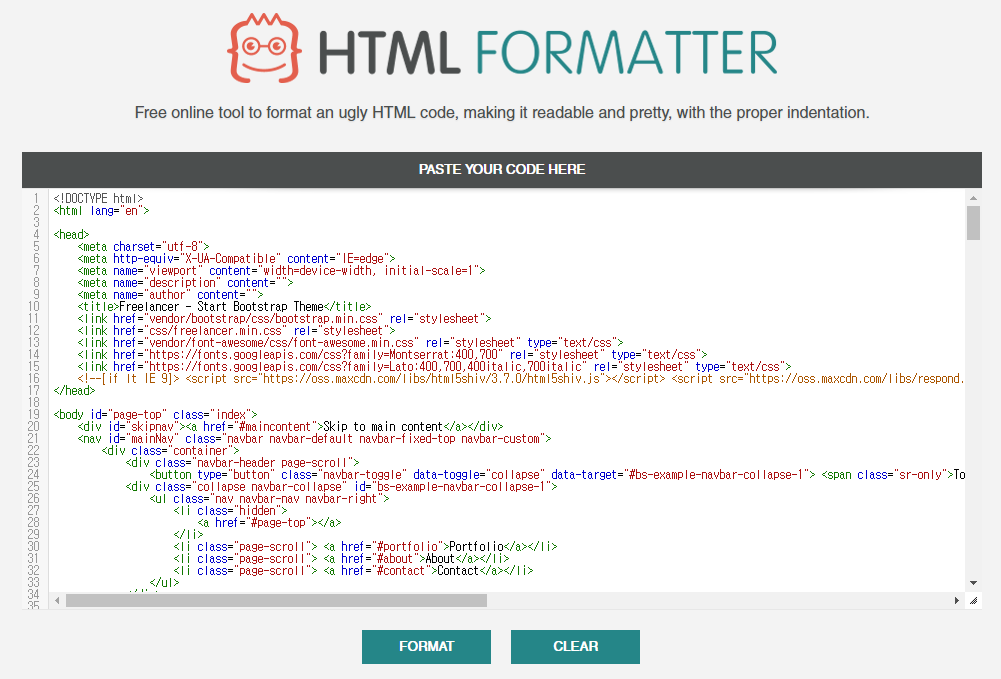The width and height of the screenshot is (1001, 679).
Task: Click the nav id="mainNav" line
Action: 315,438
